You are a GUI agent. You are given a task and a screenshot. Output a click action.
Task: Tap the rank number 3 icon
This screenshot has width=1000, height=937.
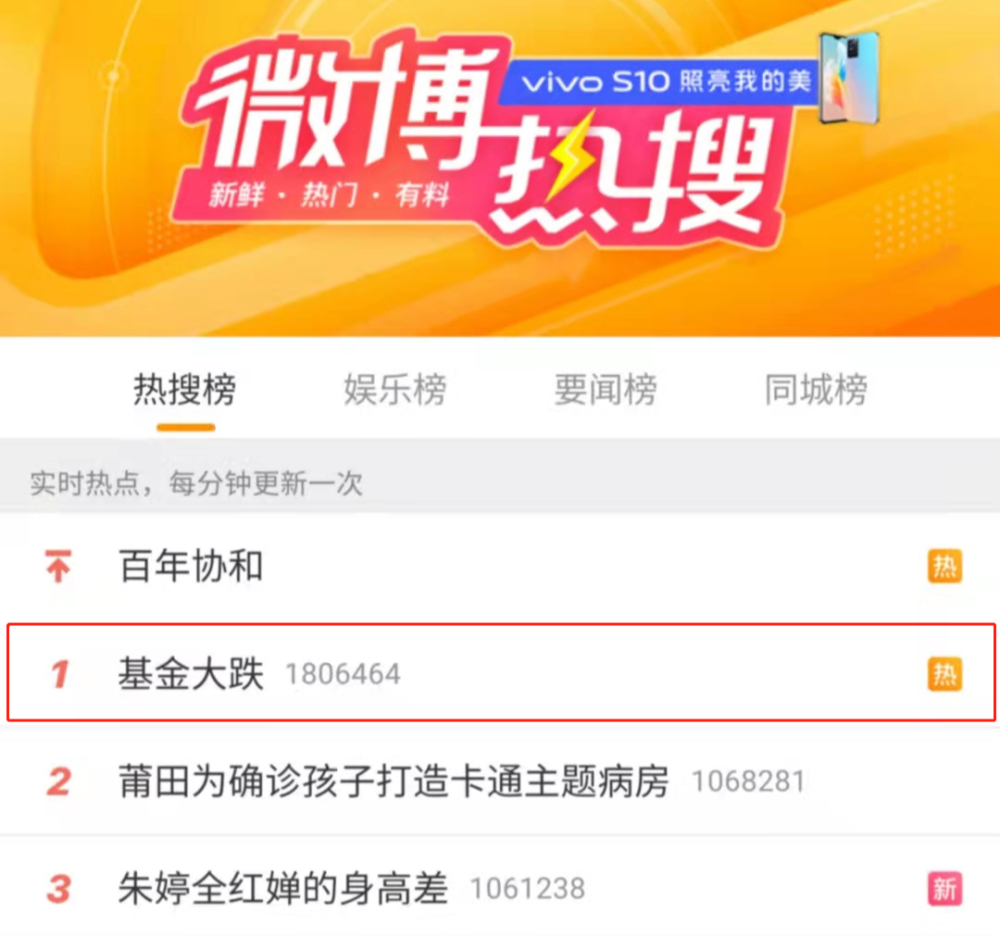pyautogui.click(x=59, y=889)
